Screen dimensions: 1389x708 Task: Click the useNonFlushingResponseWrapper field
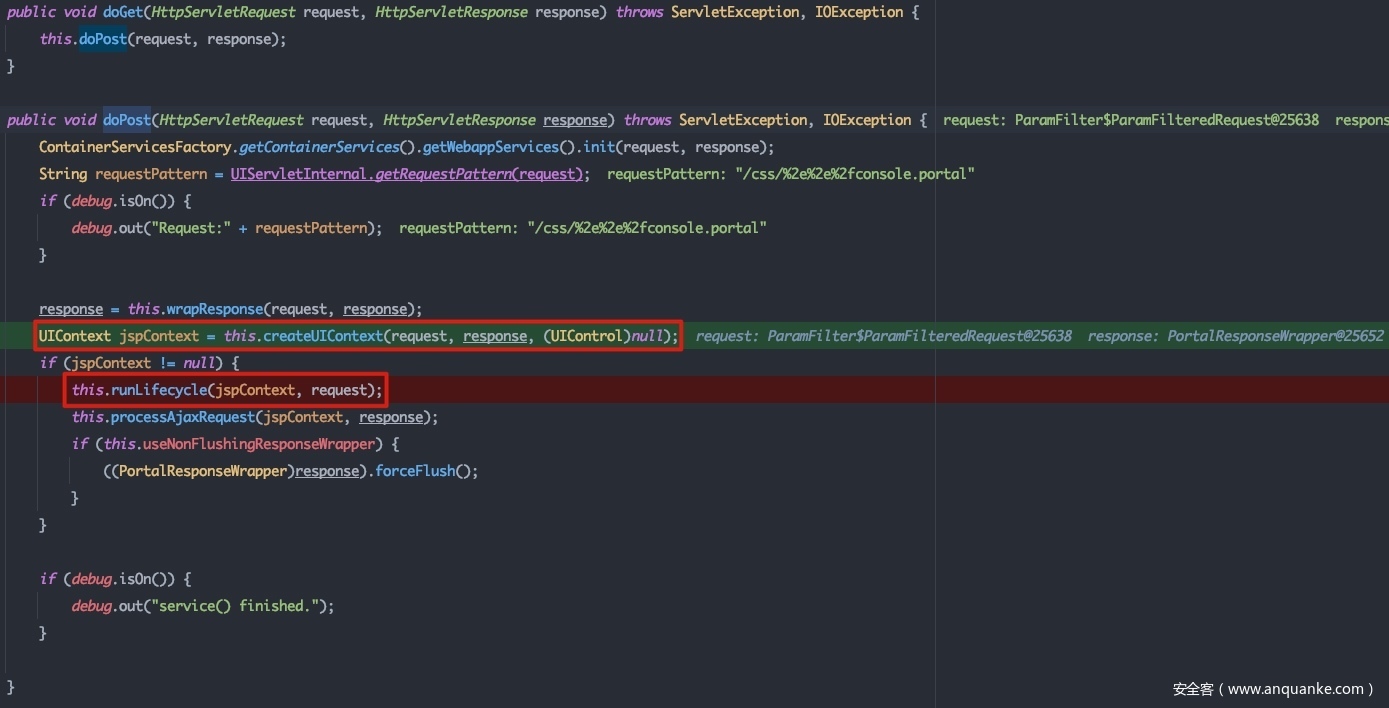tap(261, 444)
